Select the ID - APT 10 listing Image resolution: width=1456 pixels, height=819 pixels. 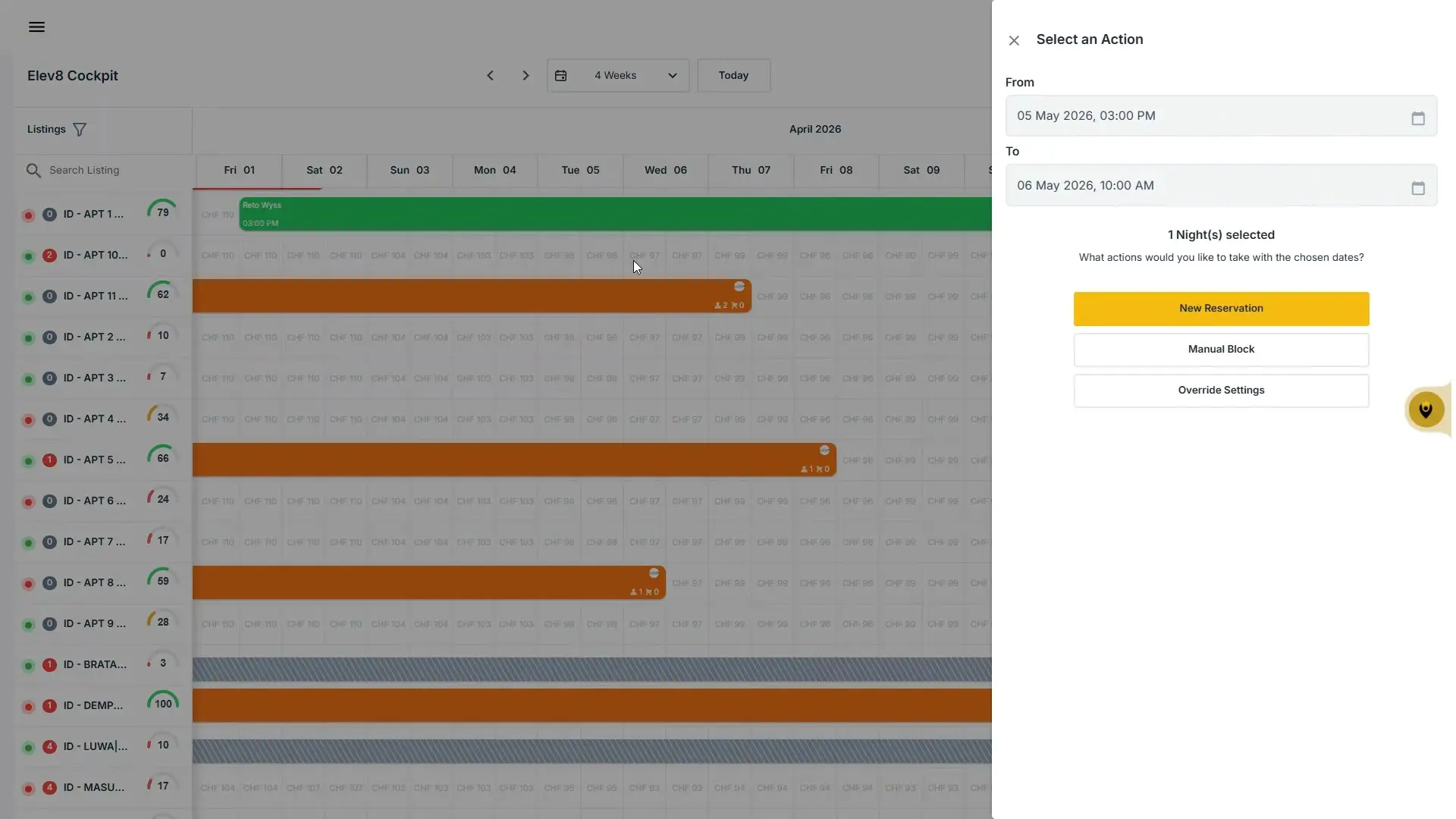pos(96,256)
